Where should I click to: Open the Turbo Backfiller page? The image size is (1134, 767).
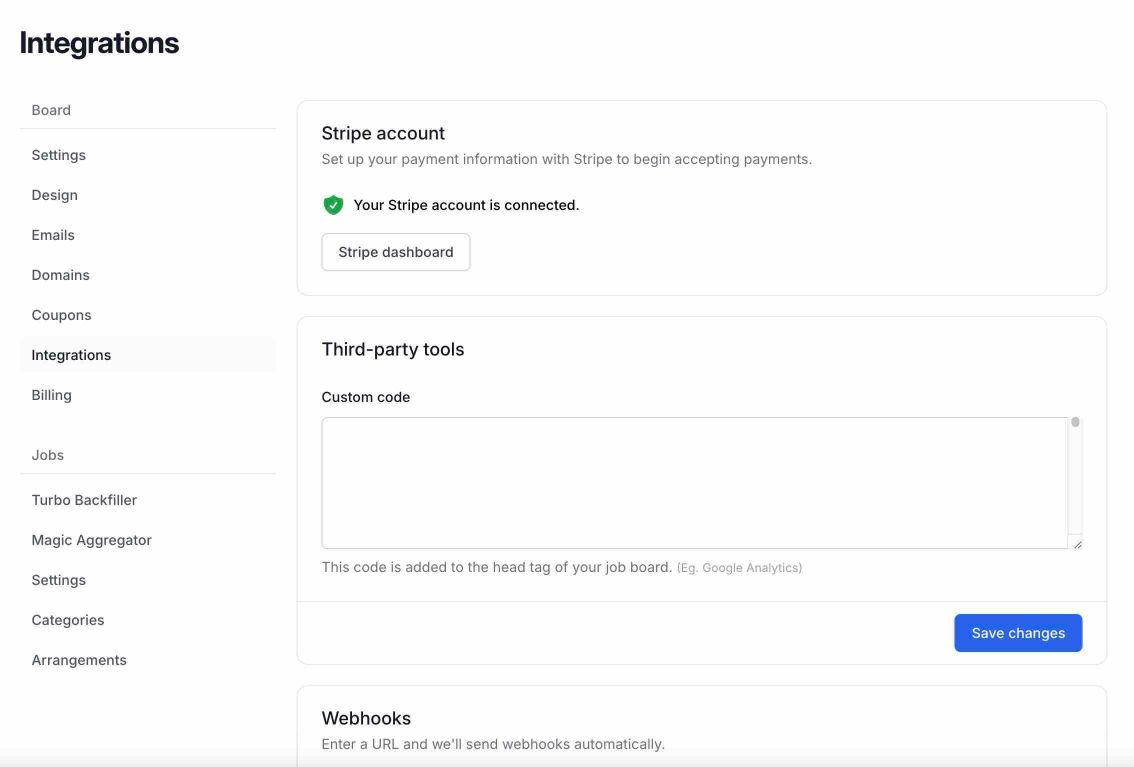(84, 499)
